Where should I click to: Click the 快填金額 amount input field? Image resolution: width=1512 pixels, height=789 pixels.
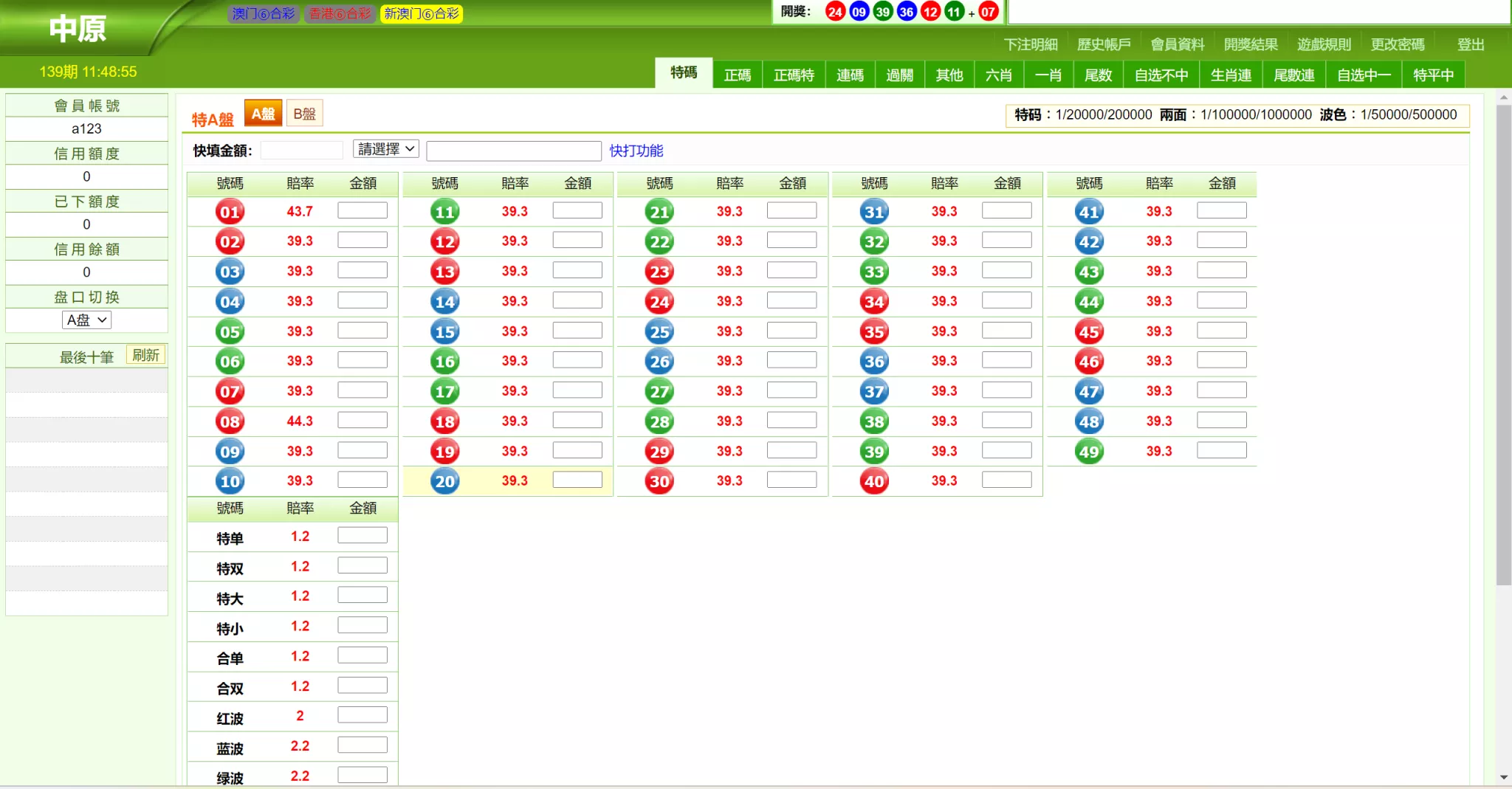click(301, 151)
